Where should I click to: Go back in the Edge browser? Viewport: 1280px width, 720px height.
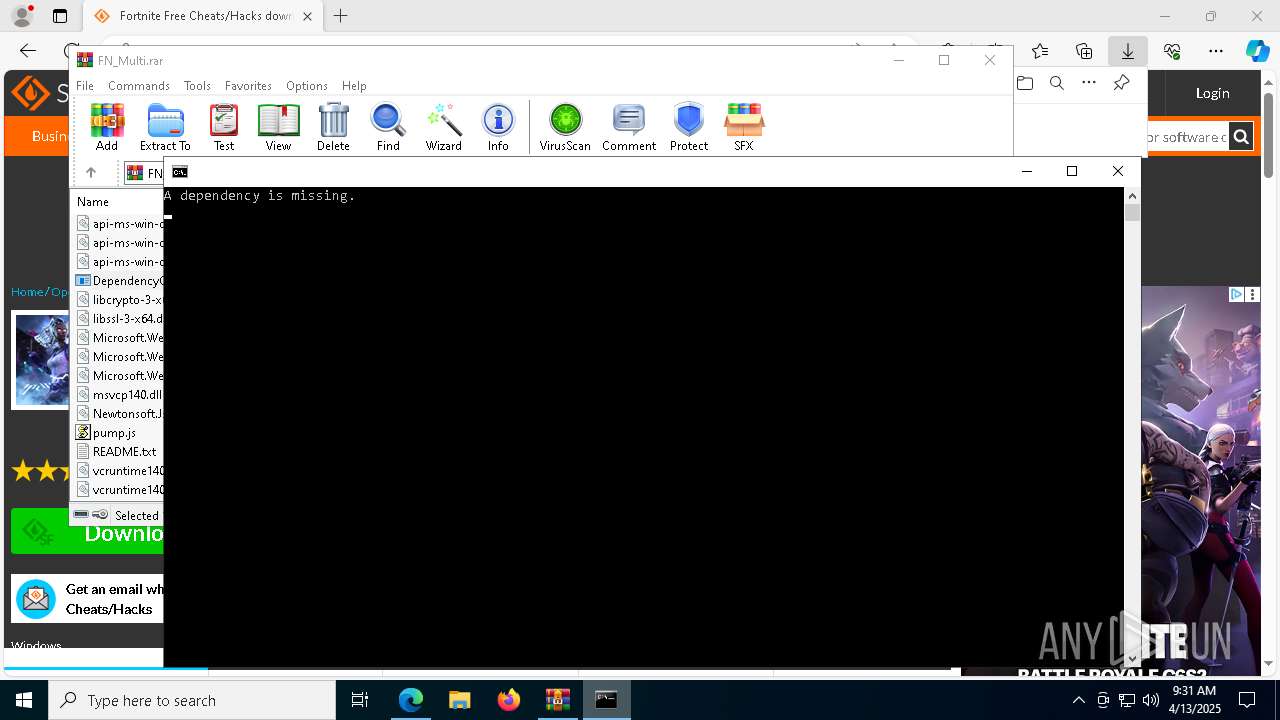(28, 51)
